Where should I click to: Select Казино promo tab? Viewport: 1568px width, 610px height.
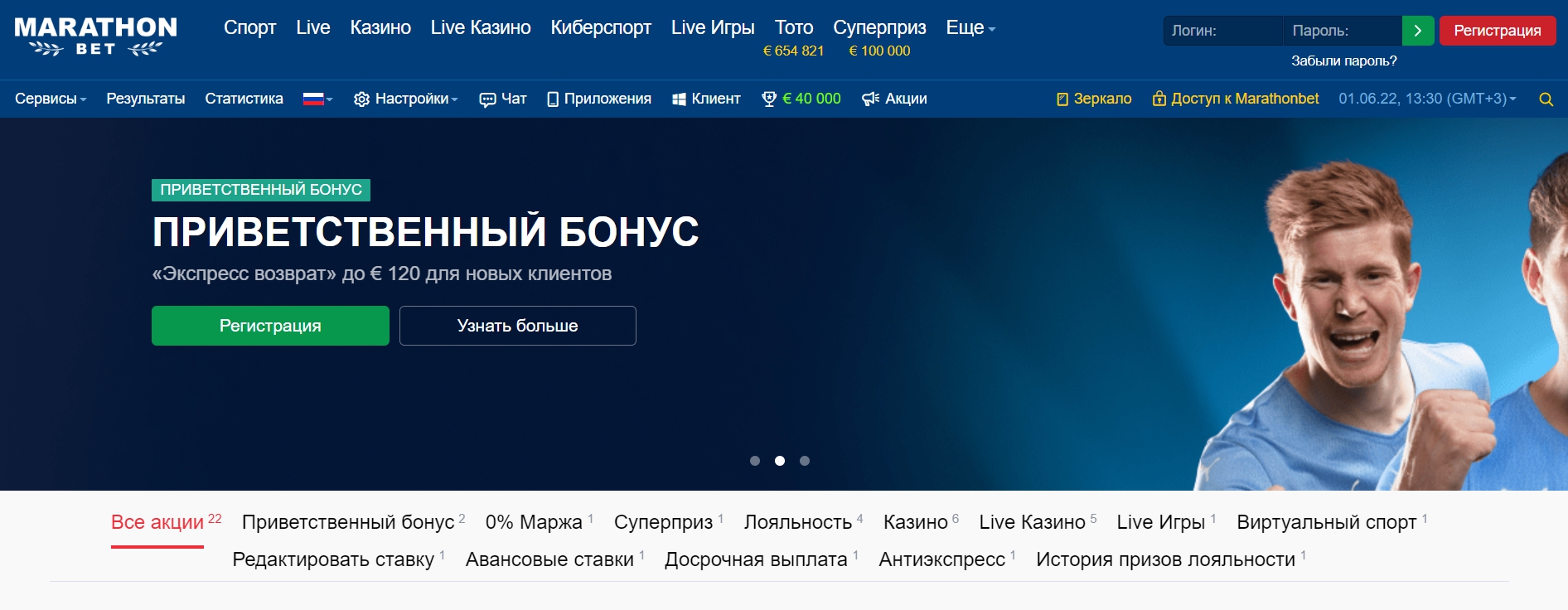click(x=921, y=522)
